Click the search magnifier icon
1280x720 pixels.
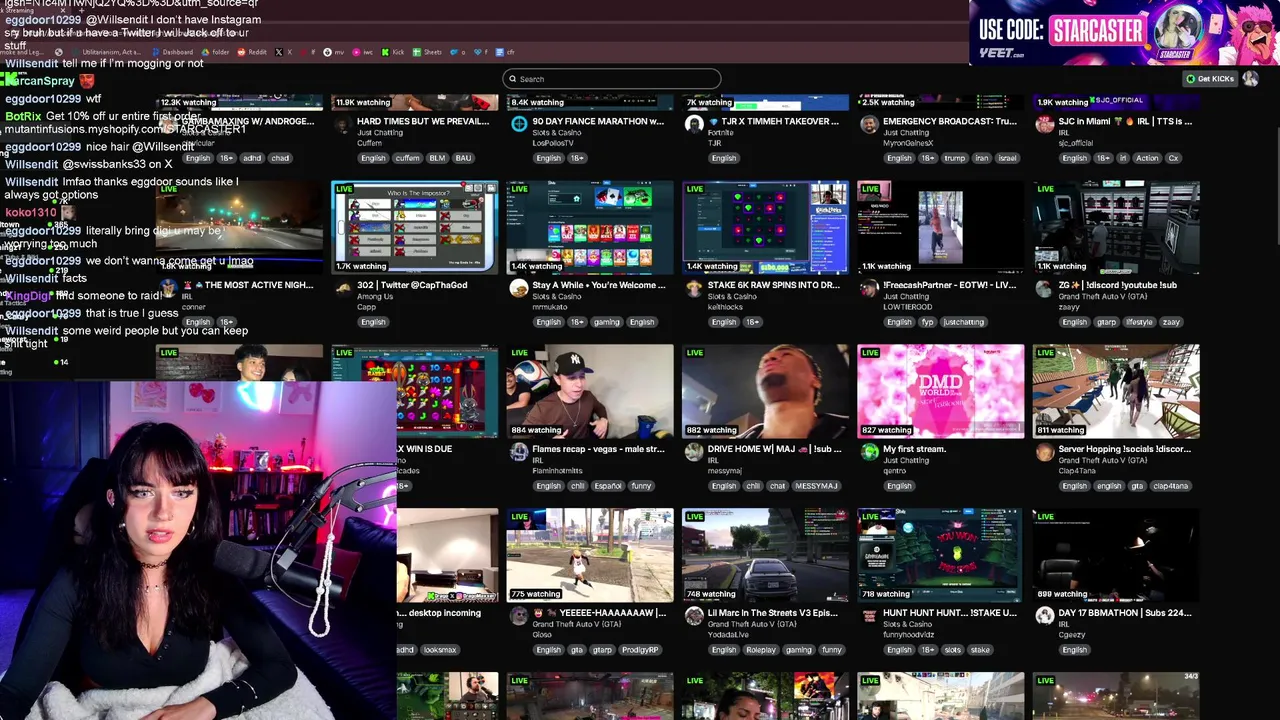[513, 79]
